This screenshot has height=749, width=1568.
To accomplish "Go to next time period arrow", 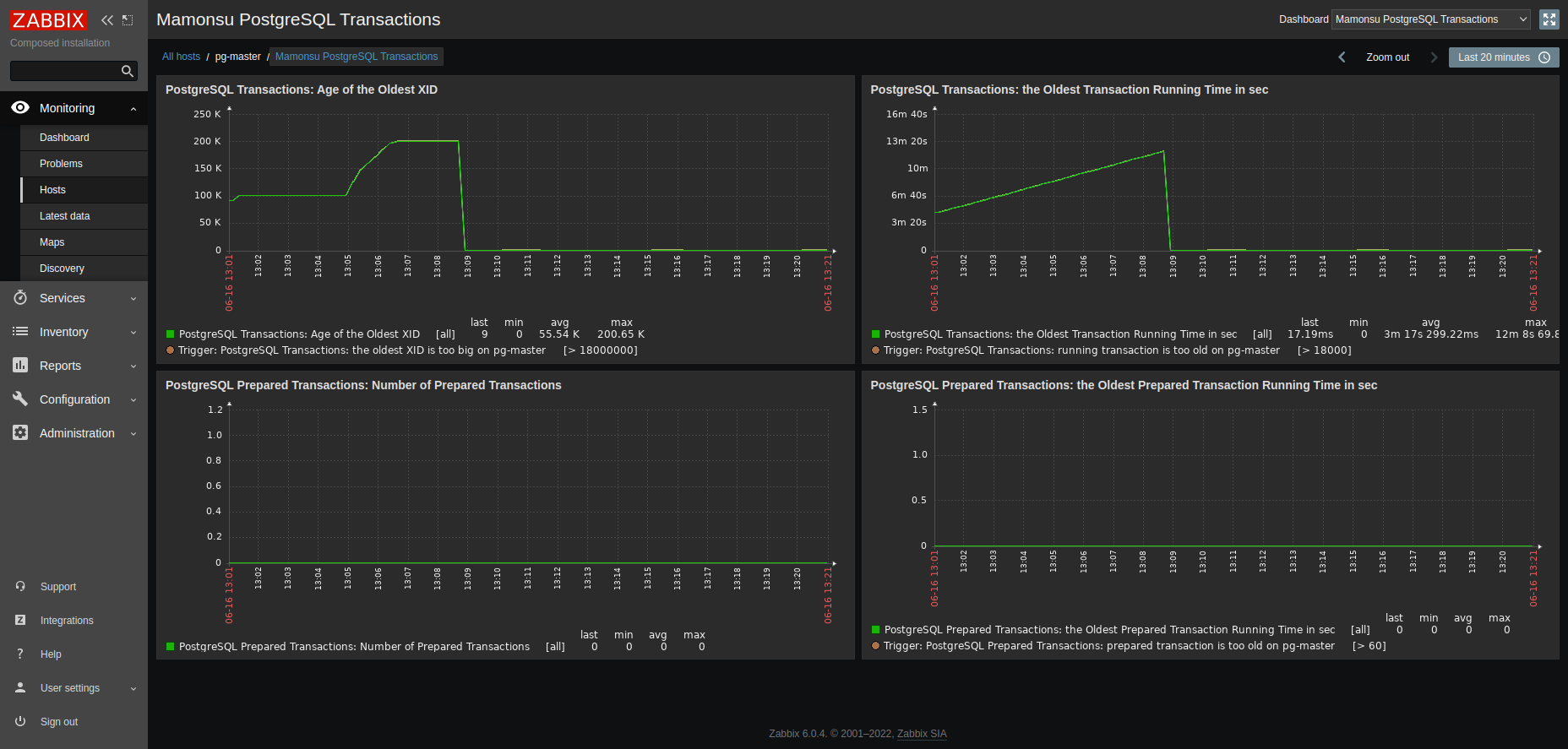I will 1434,57.
